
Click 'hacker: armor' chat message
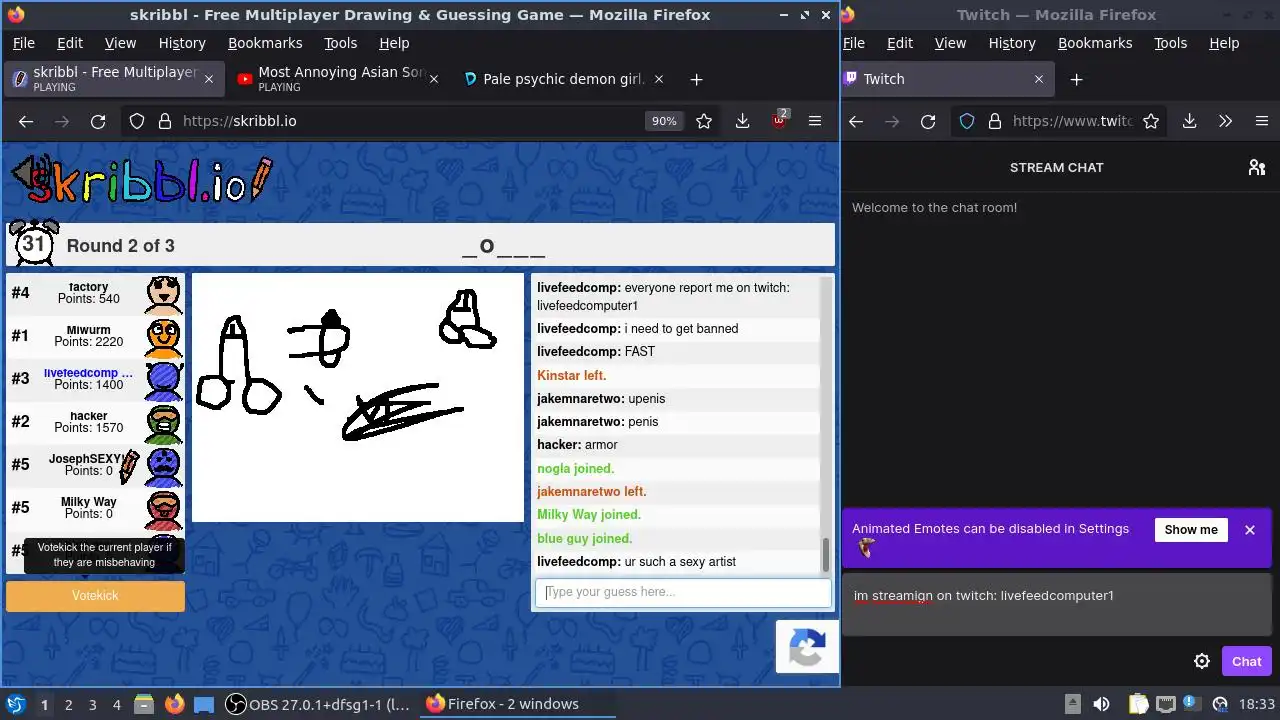point(577,445)
